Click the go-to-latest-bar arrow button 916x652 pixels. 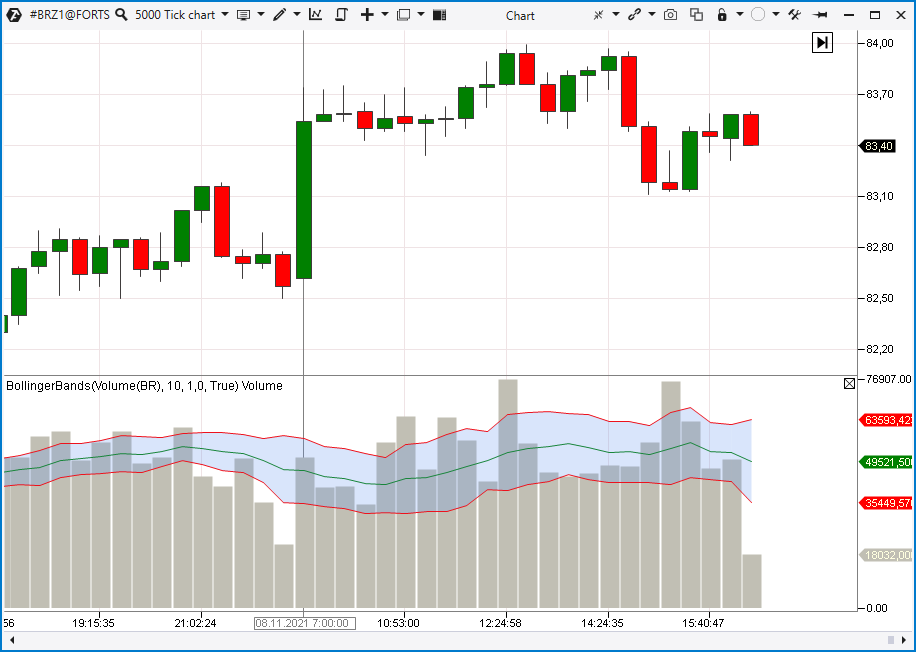pos(821,43)
